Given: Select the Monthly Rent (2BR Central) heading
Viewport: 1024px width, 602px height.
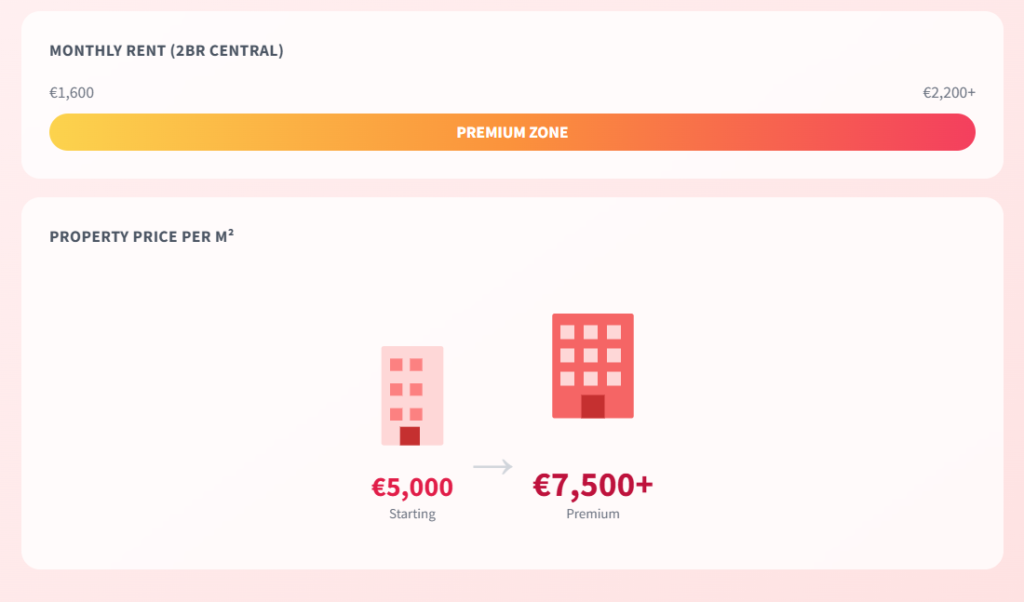Looking at the screenshot, I should (167, 51).
